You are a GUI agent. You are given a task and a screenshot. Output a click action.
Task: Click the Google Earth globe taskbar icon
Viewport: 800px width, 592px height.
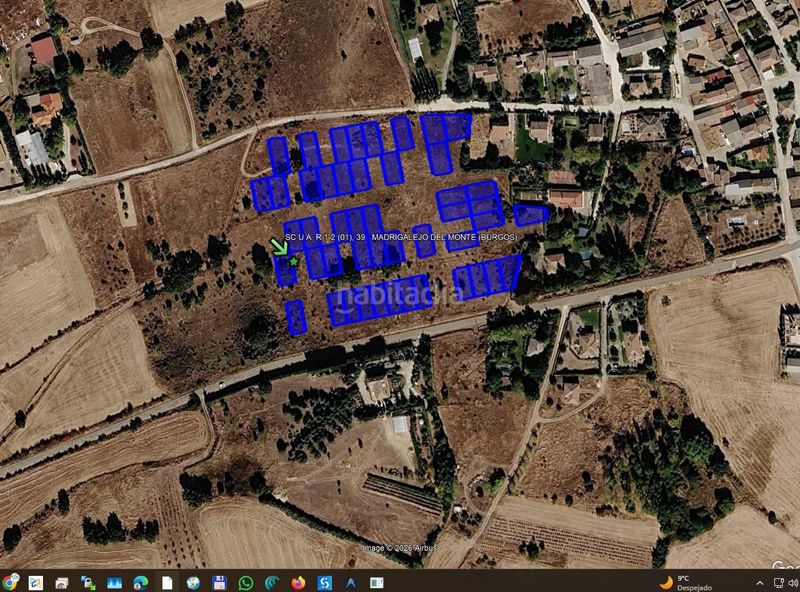click(x=193, y=583)
